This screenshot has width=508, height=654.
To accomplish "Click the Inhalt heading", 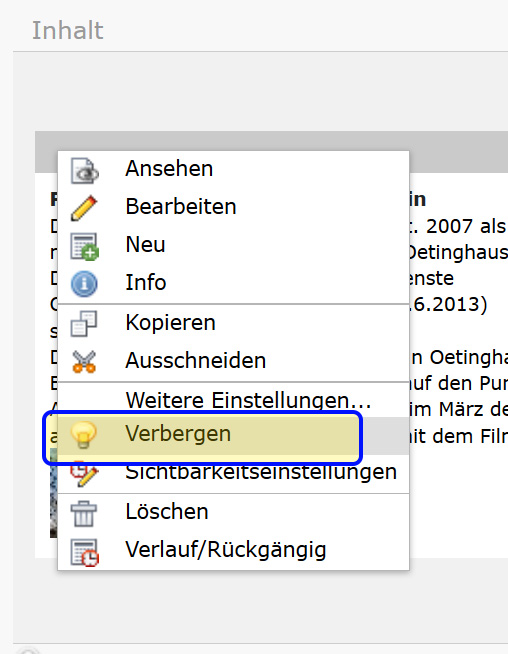I will click(68, 30).
